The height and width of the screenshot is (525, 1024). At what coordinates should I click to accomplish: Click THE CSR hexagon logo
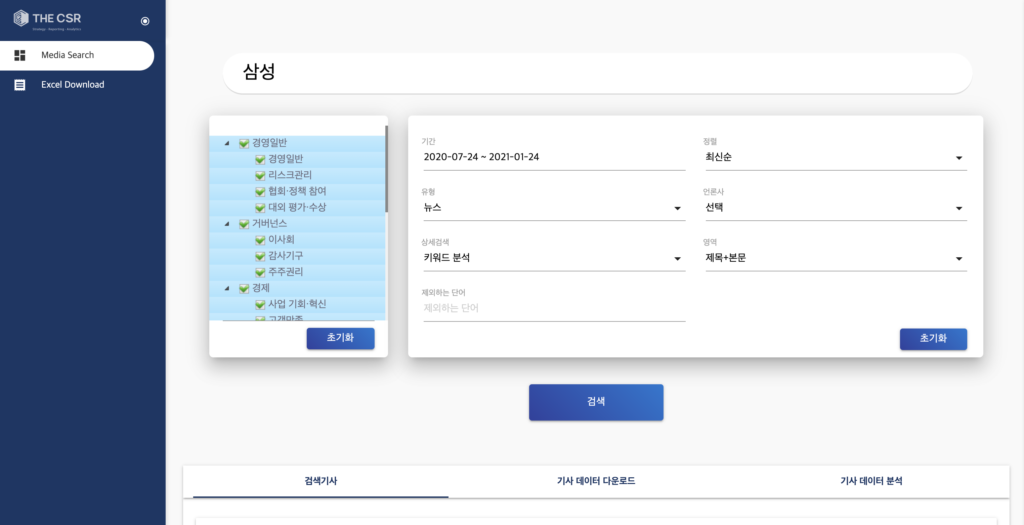[20, 18]
